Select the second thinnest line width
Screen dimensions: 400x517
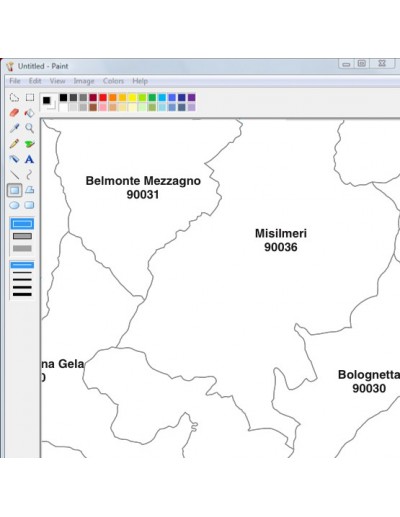point(22,273)
